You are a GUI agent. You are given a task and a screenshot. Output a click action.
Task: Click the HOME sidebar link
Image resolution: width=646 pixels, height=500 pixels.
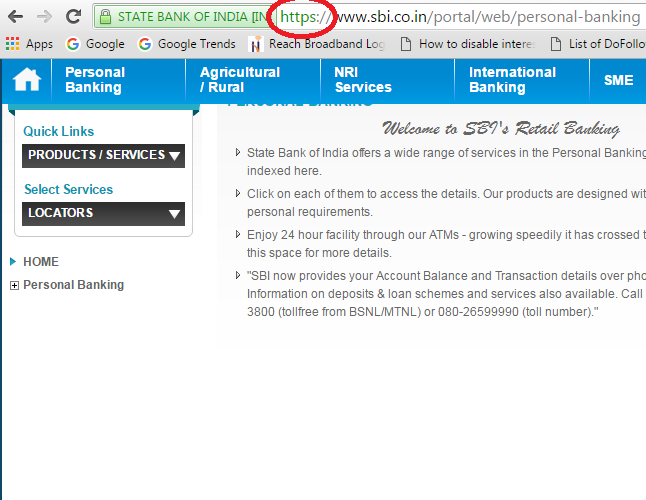click(x=41, y=262)
